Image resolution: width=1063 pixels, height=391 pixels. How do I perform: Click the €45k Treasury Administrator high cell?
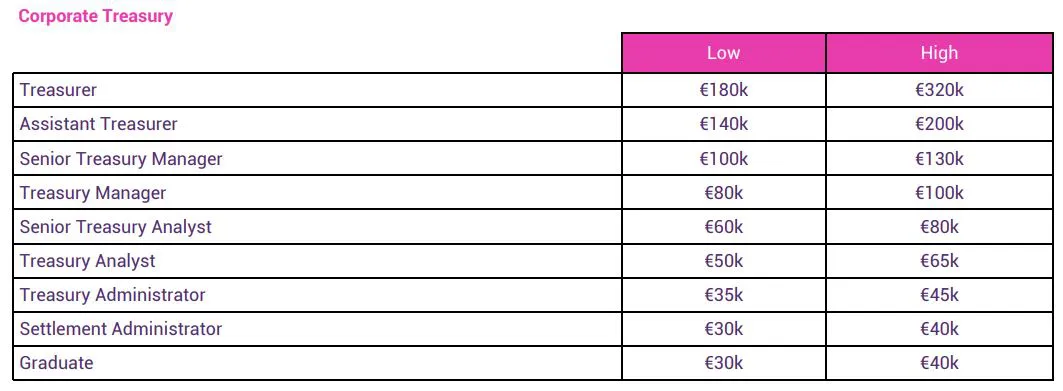click(x=939, y=295)
